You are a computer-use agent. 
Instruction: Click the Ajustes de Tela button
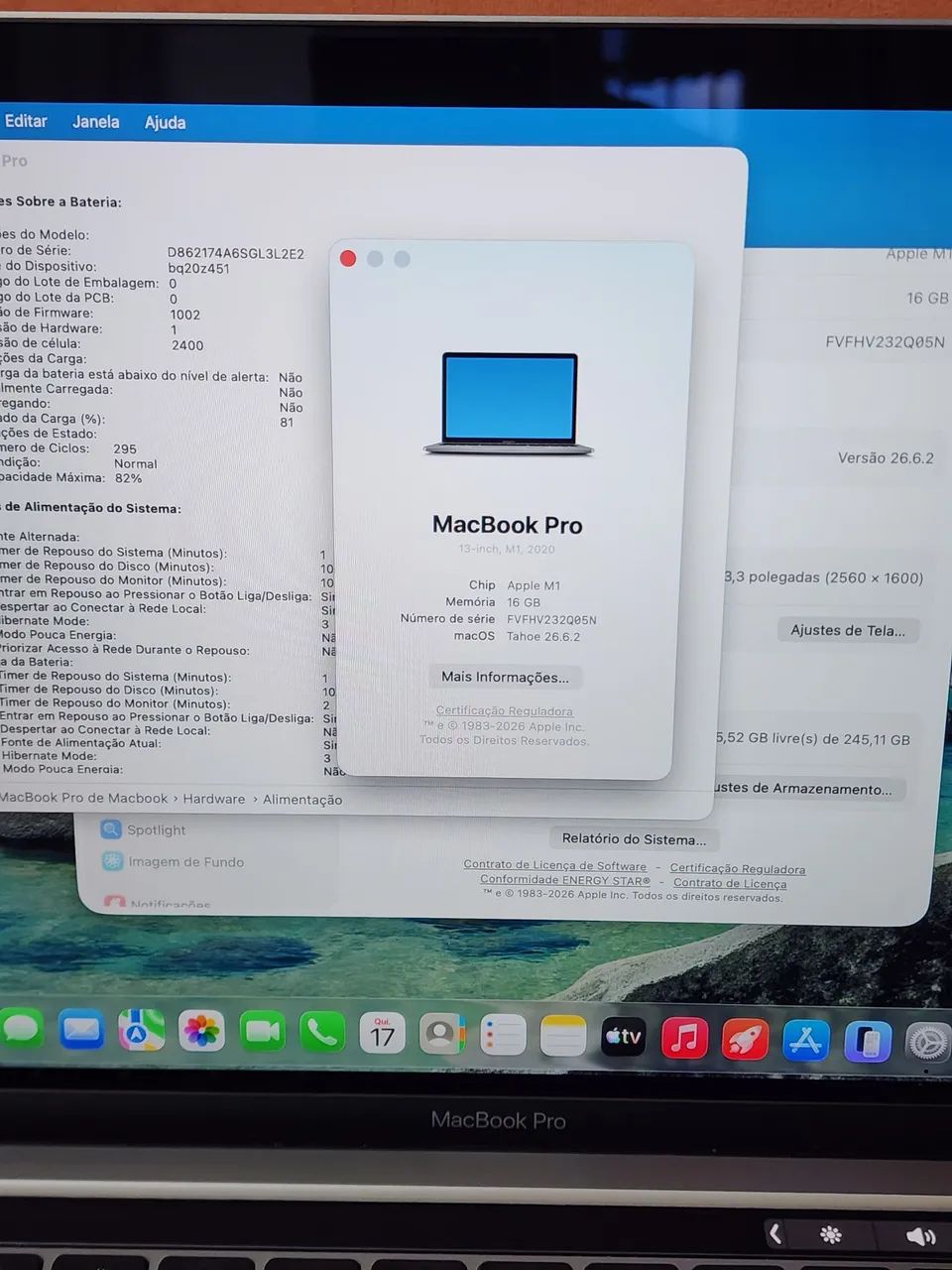(848, 630)
